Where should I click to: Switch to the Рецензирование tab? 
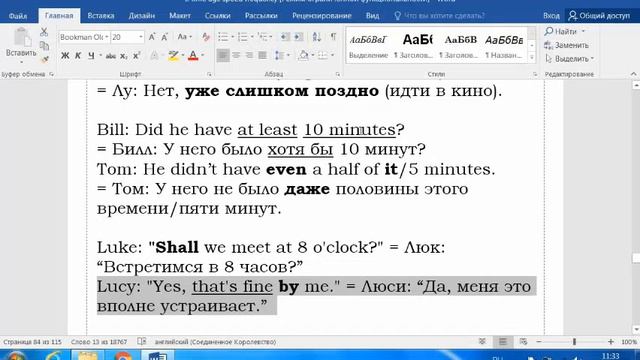pos(322,16)
